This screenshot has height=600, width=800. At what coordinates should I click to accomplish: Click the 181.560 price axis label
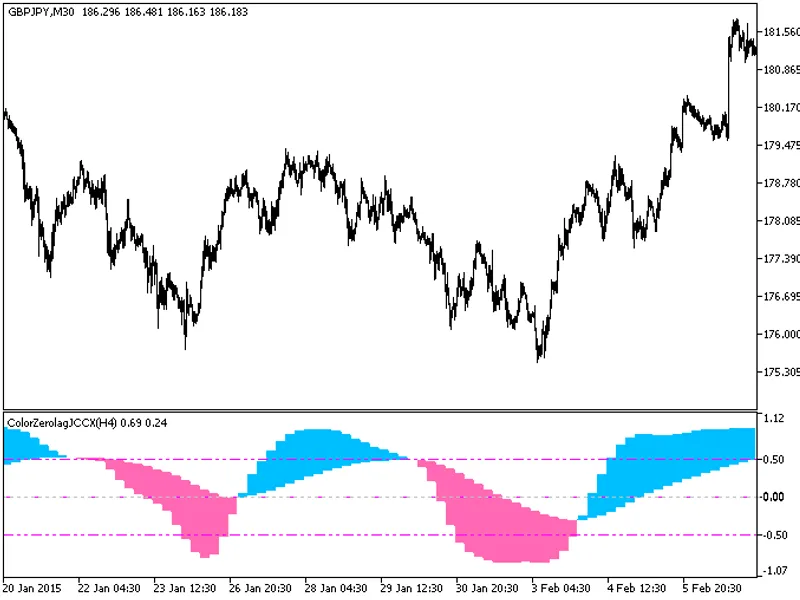click(781, 32)
